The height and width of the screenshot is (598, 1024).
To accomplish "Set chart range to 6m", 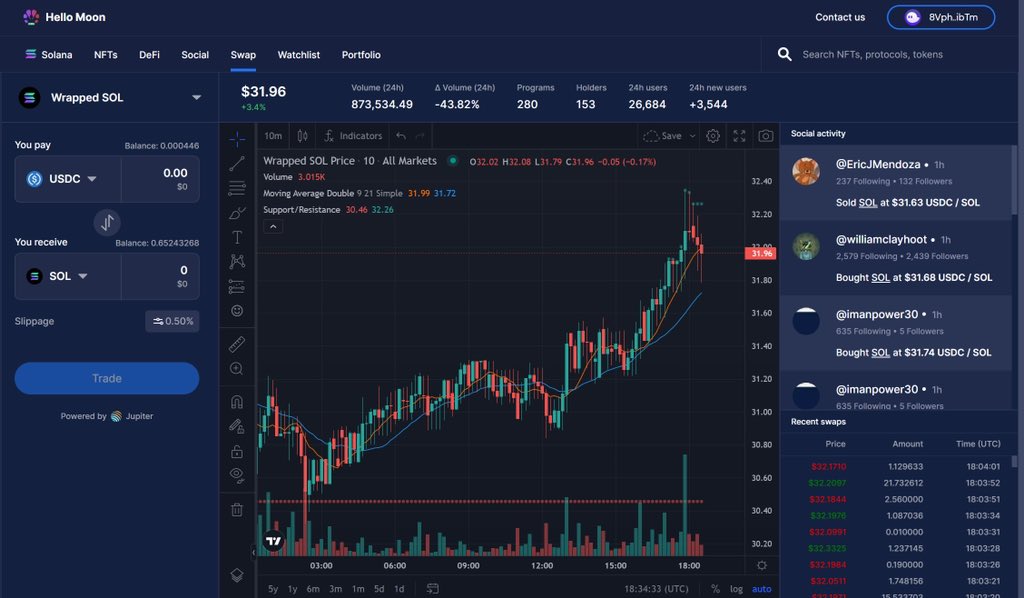I will coord(313,589).
